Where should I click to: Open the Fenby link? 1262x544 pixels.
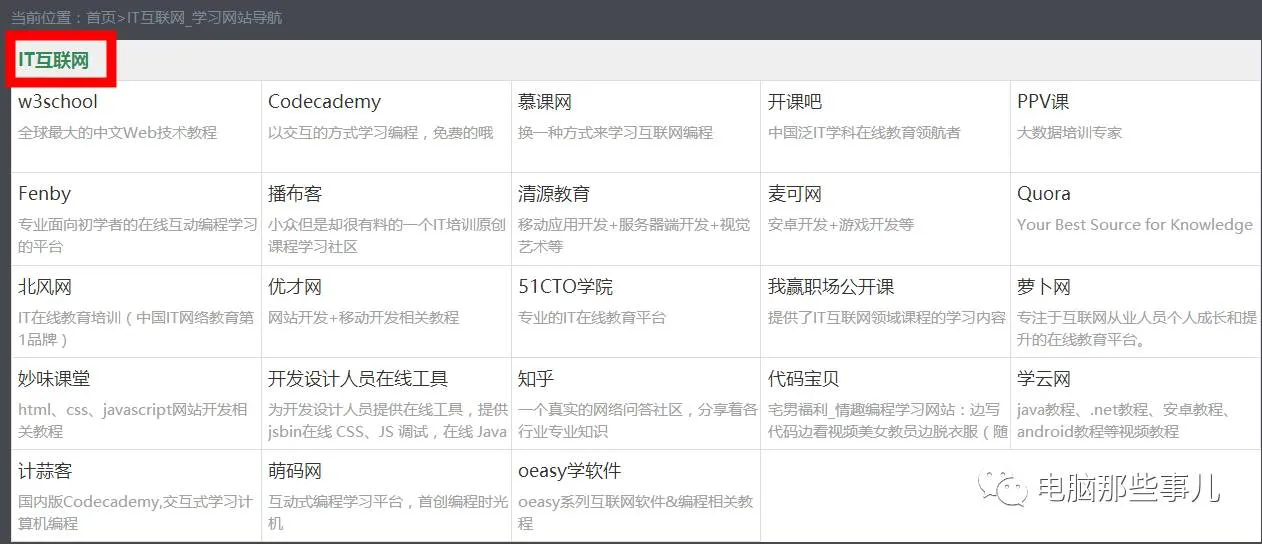coord(44,193)
